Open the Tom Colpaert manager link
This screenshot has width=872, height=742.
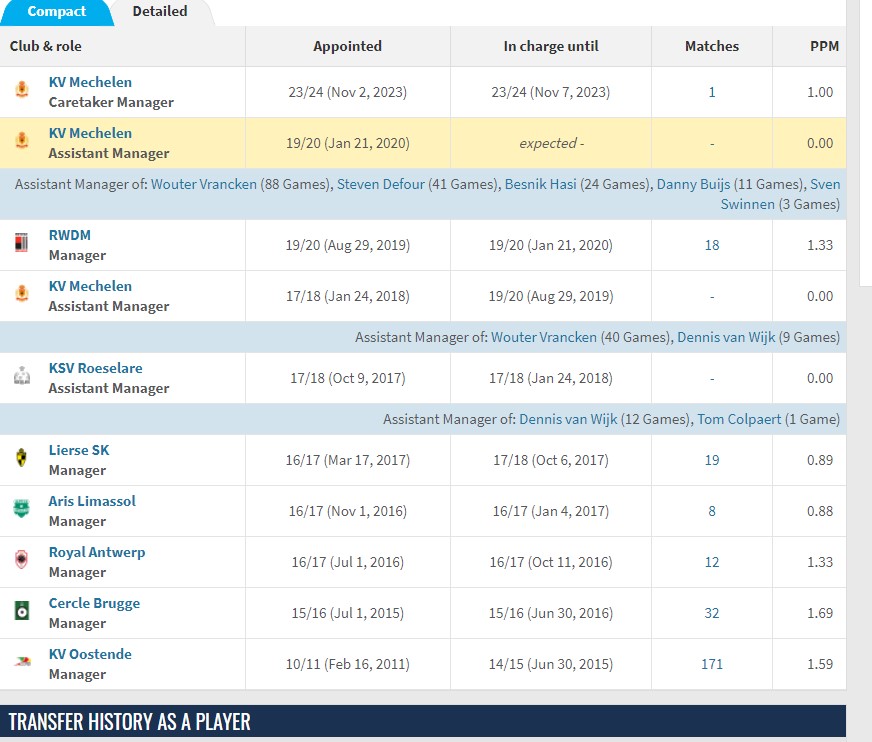740,419
